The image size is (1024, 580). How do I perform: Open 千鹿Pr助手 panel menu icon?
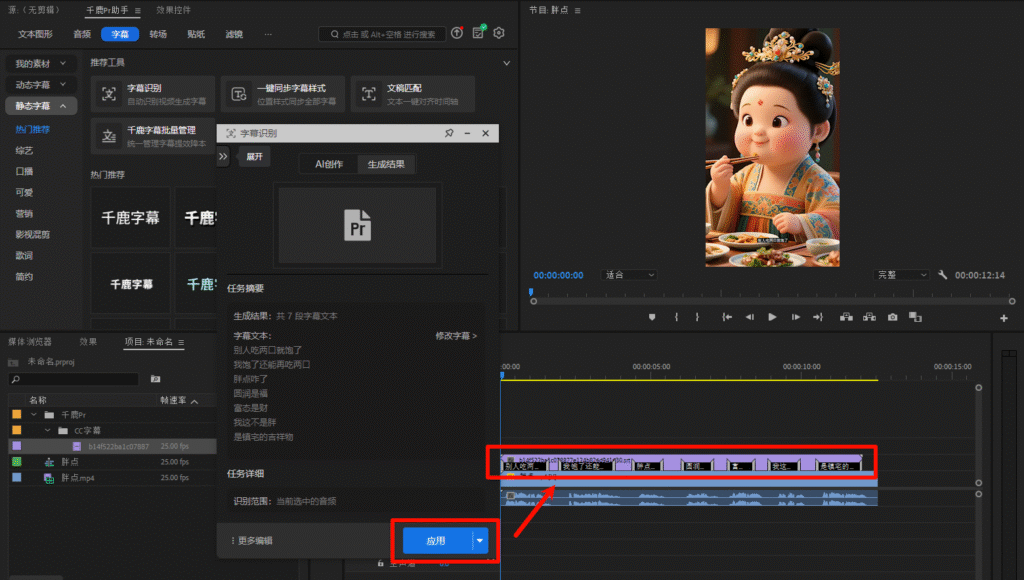(x=138, y=10)
